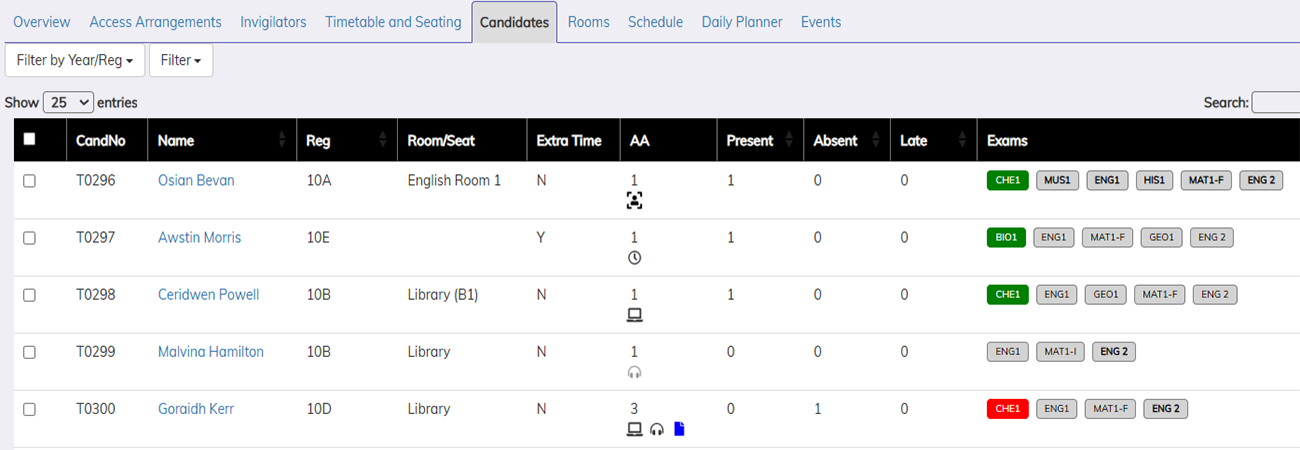Click the blue document icon for Goraidh Kerr
Image resolution: width=1300 pixels, height=450 pixels.
(680, 429)
